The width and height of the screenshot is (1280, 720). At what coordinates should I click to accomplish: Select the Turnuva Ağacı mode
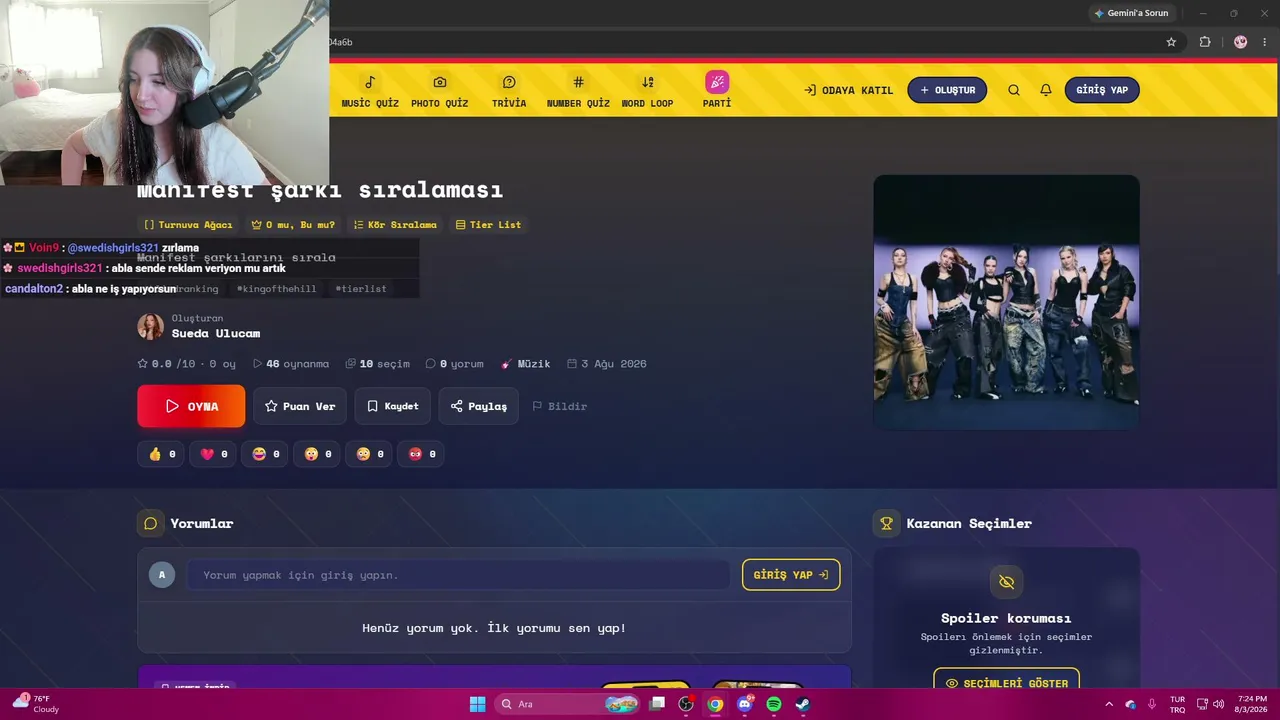point(188,225)
